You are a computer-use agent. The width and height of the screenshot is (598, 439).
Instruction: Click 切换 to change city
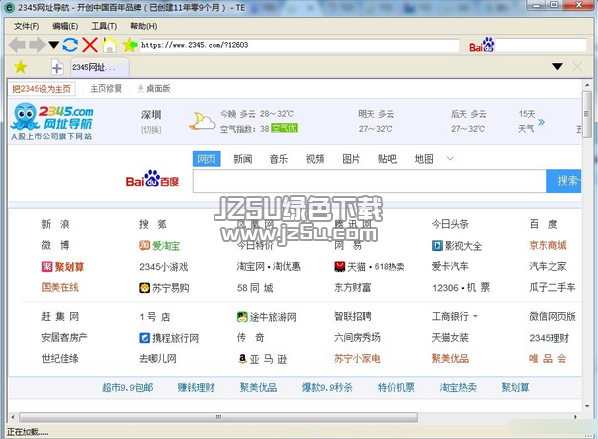151,130
